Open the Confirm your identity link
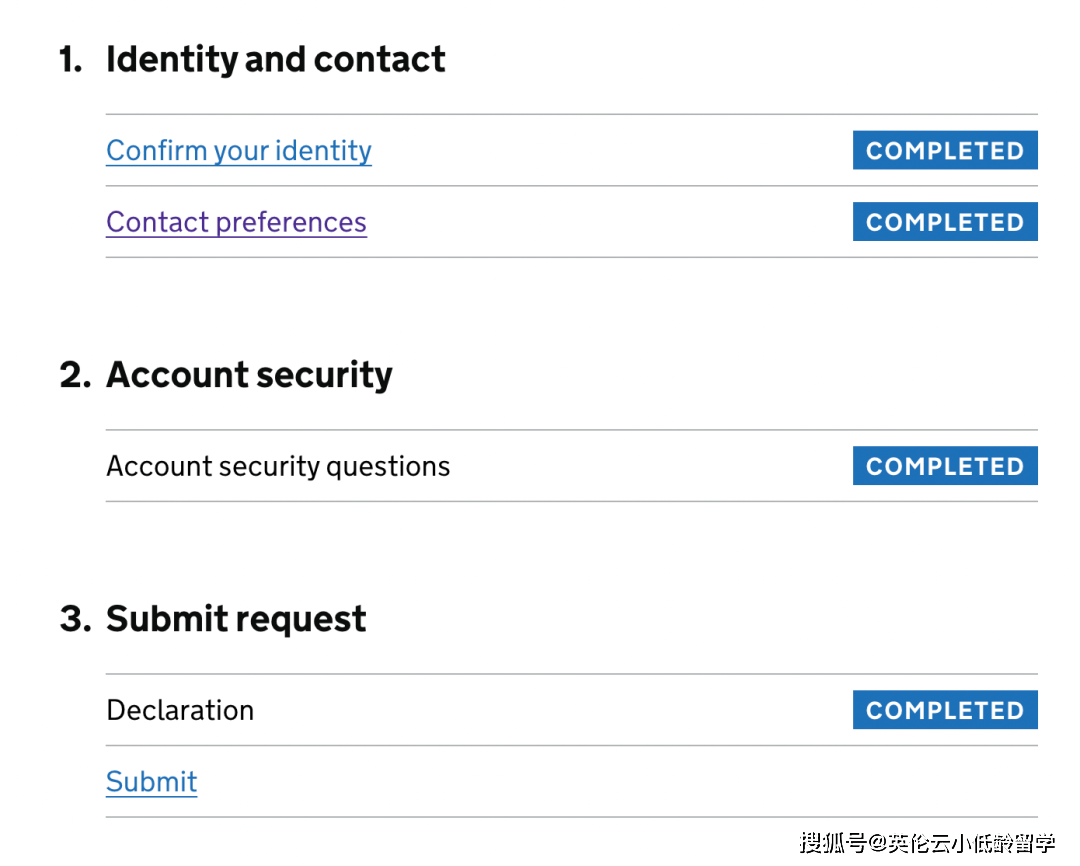This screenshot has height=866, width=1080. tap(238, 151)
